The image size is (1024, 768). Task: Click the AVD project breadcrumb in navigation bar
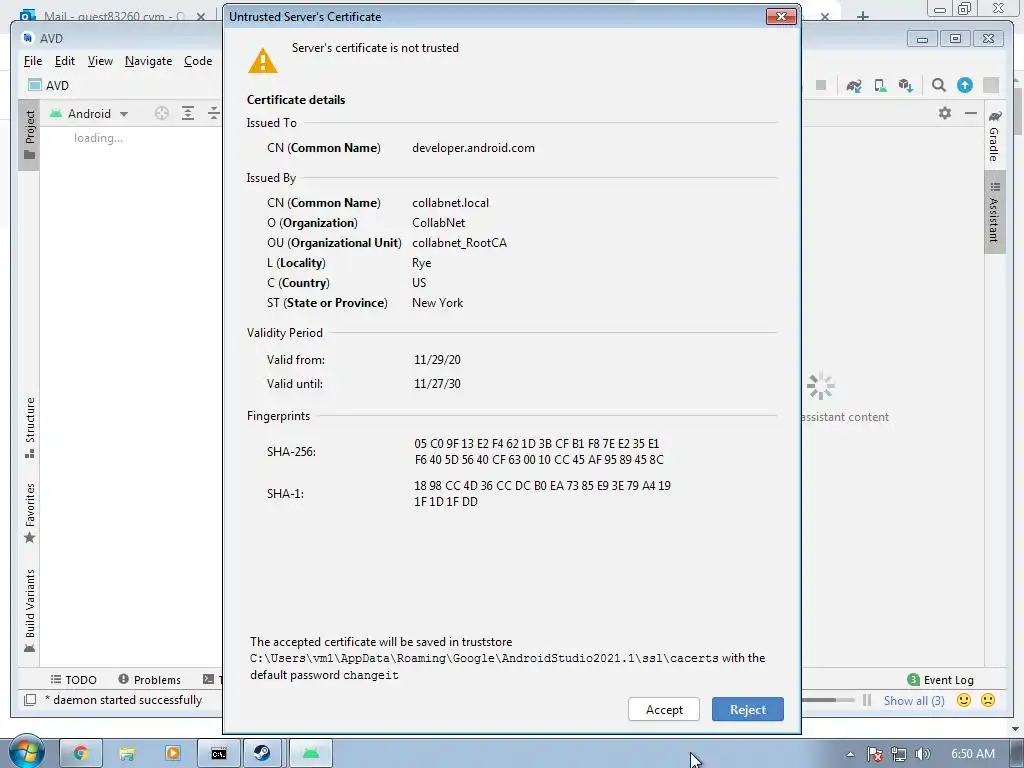tap(49, 86)
